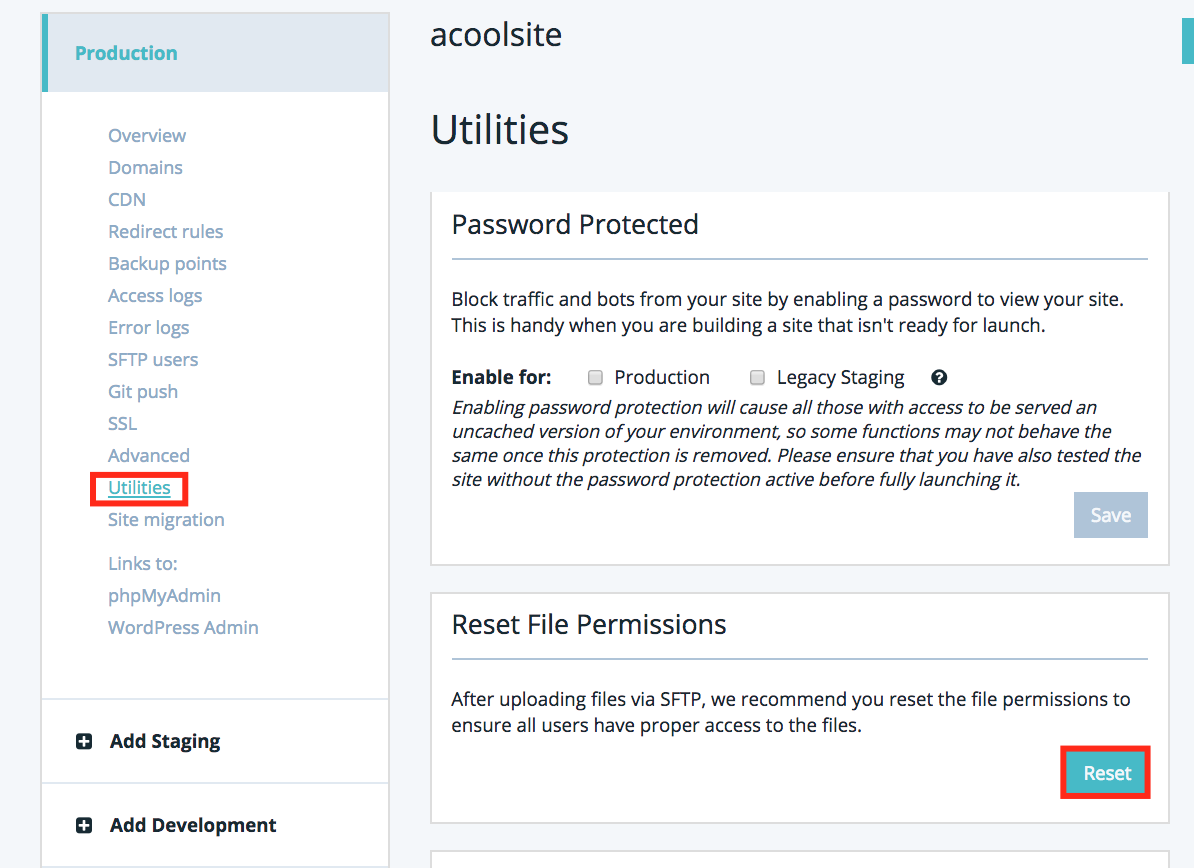Open the Overview page

(x=147, y=135)
